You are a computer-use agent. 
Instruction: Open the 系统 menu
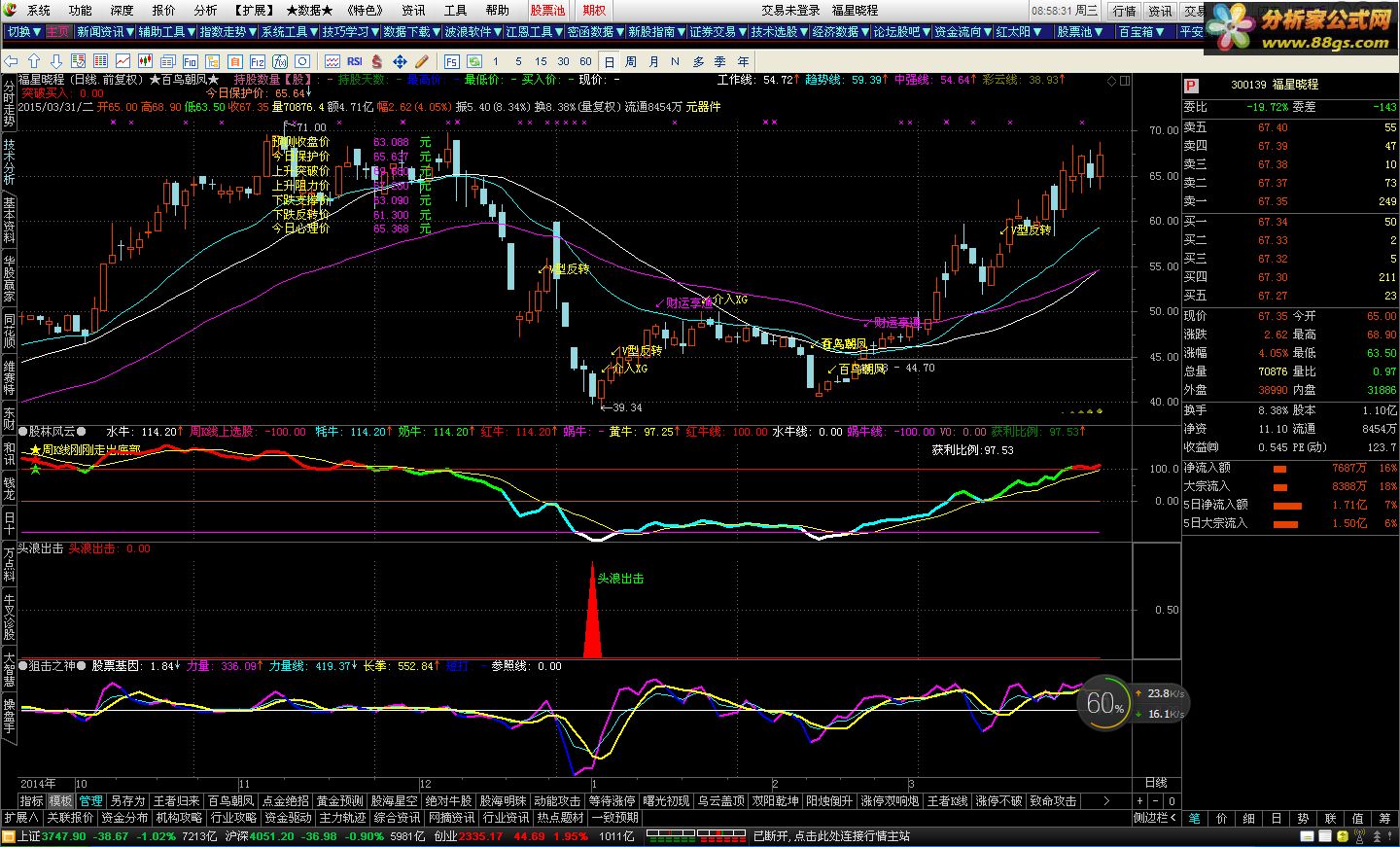coord(39,10)
